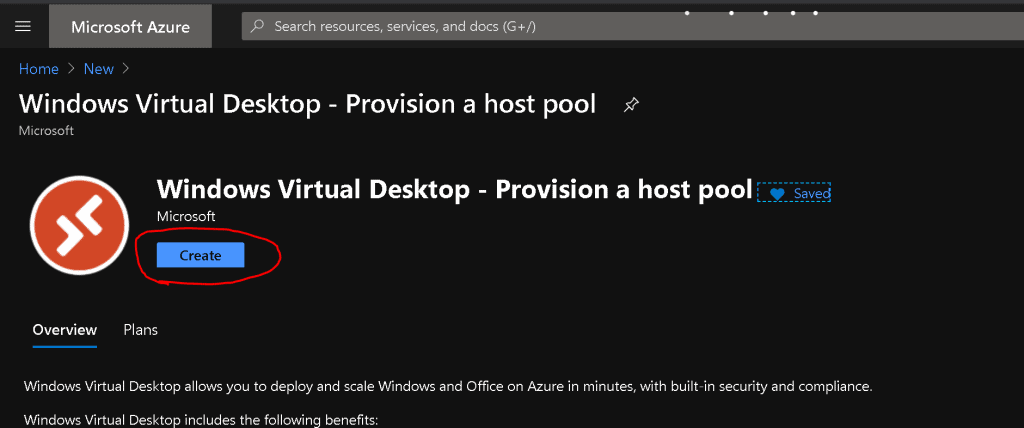Viewport: 1024px width, 428px height.
Task: Go to the Home breadcrumb
Action: (x=39, y=69)
